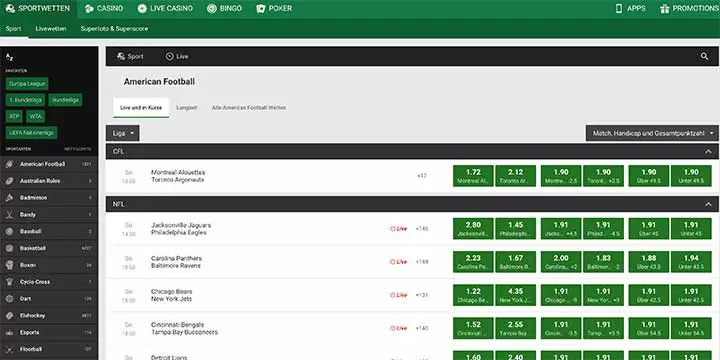Select the ATP favorite tag

[14, 117]
